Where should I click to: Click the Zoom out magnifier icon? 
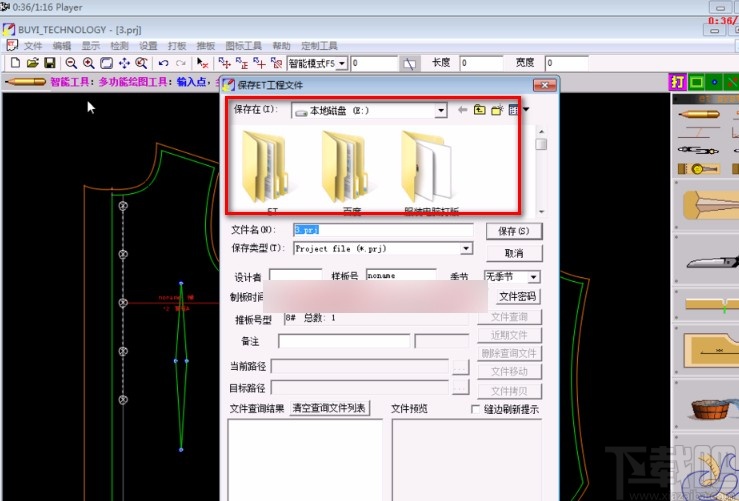pos(71,63)
